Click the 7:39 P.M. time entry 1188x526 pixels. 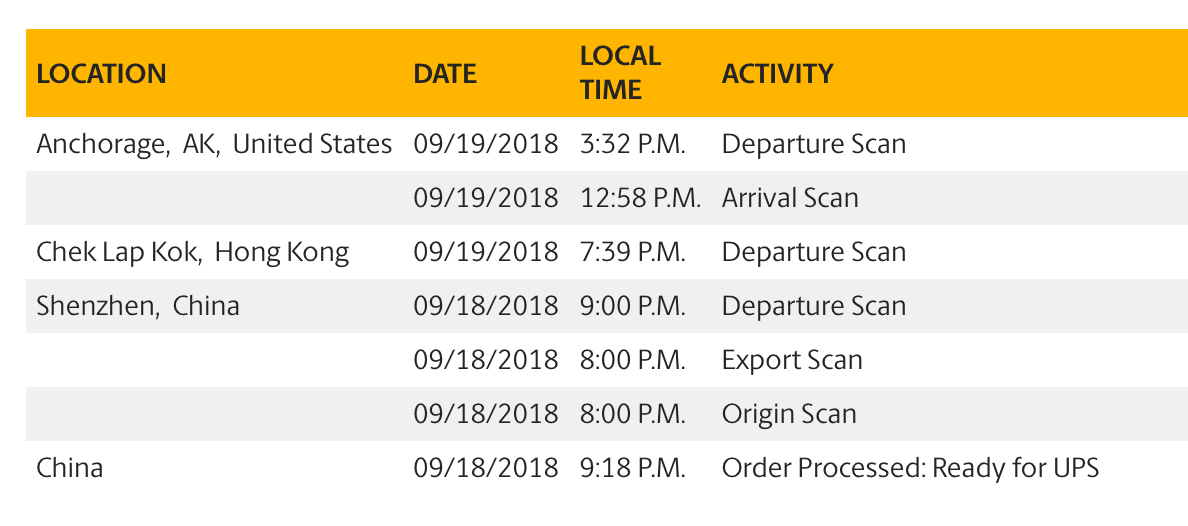coord(633,252)
